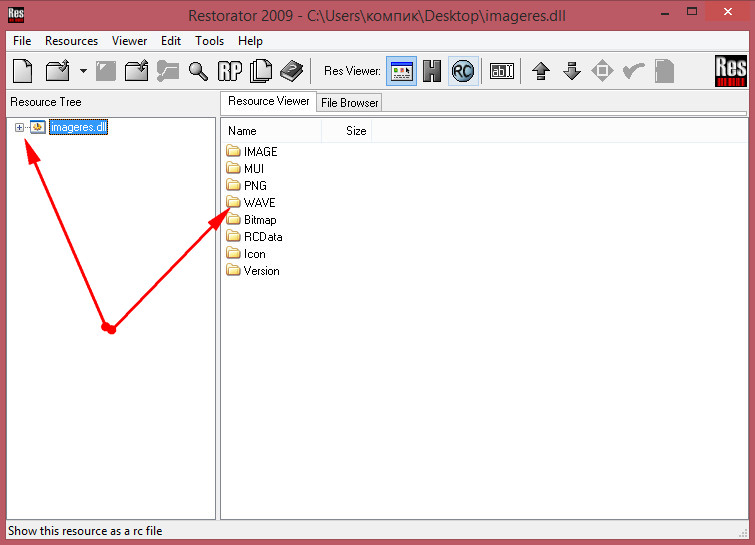Click the grayed diamond arrows icon
Screen dimensions: 755x545
pos(602,71)
